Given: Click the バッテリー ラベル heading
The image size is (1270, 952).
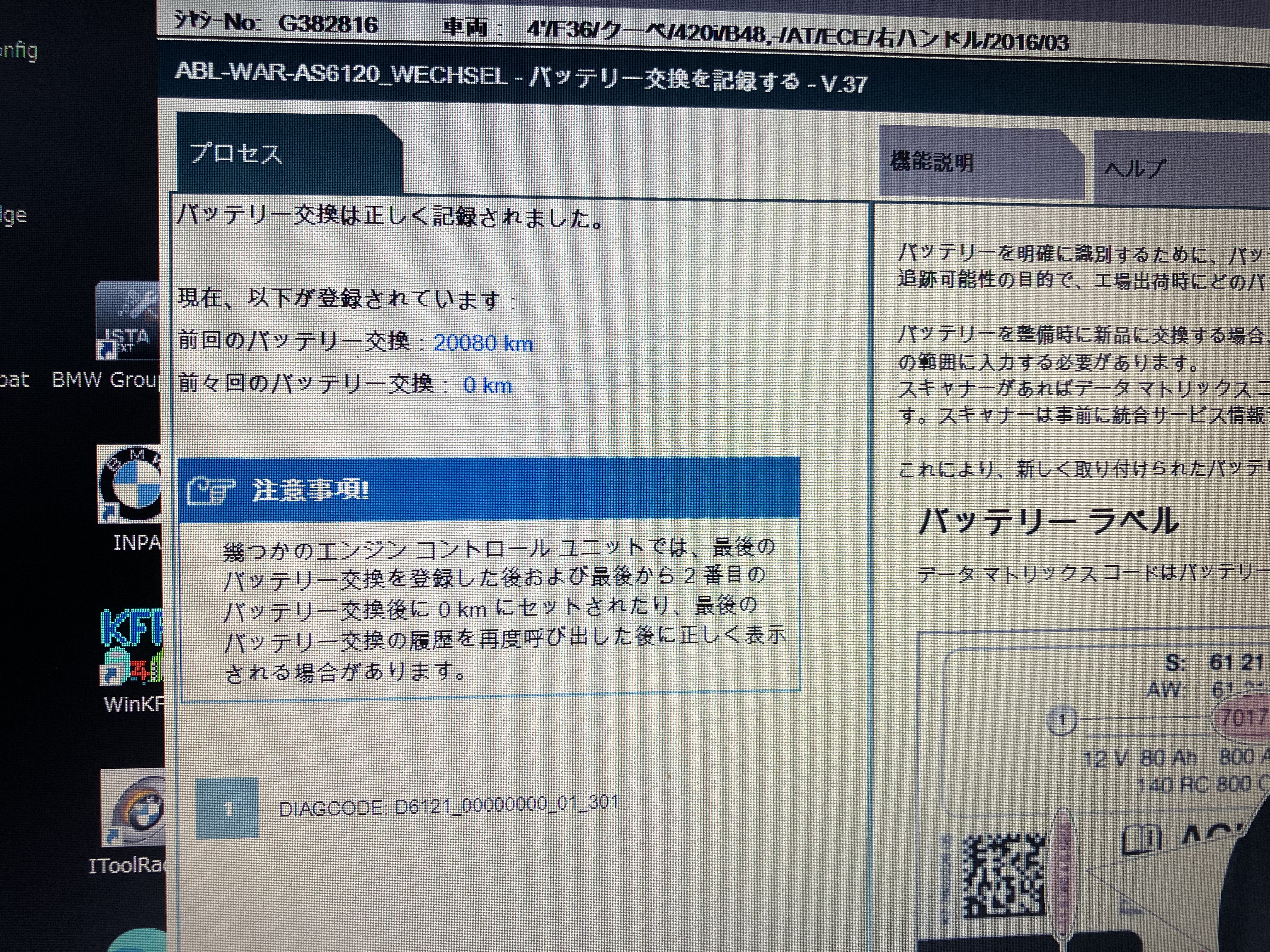Looking at the screenshot, I should coord(1048,521).
